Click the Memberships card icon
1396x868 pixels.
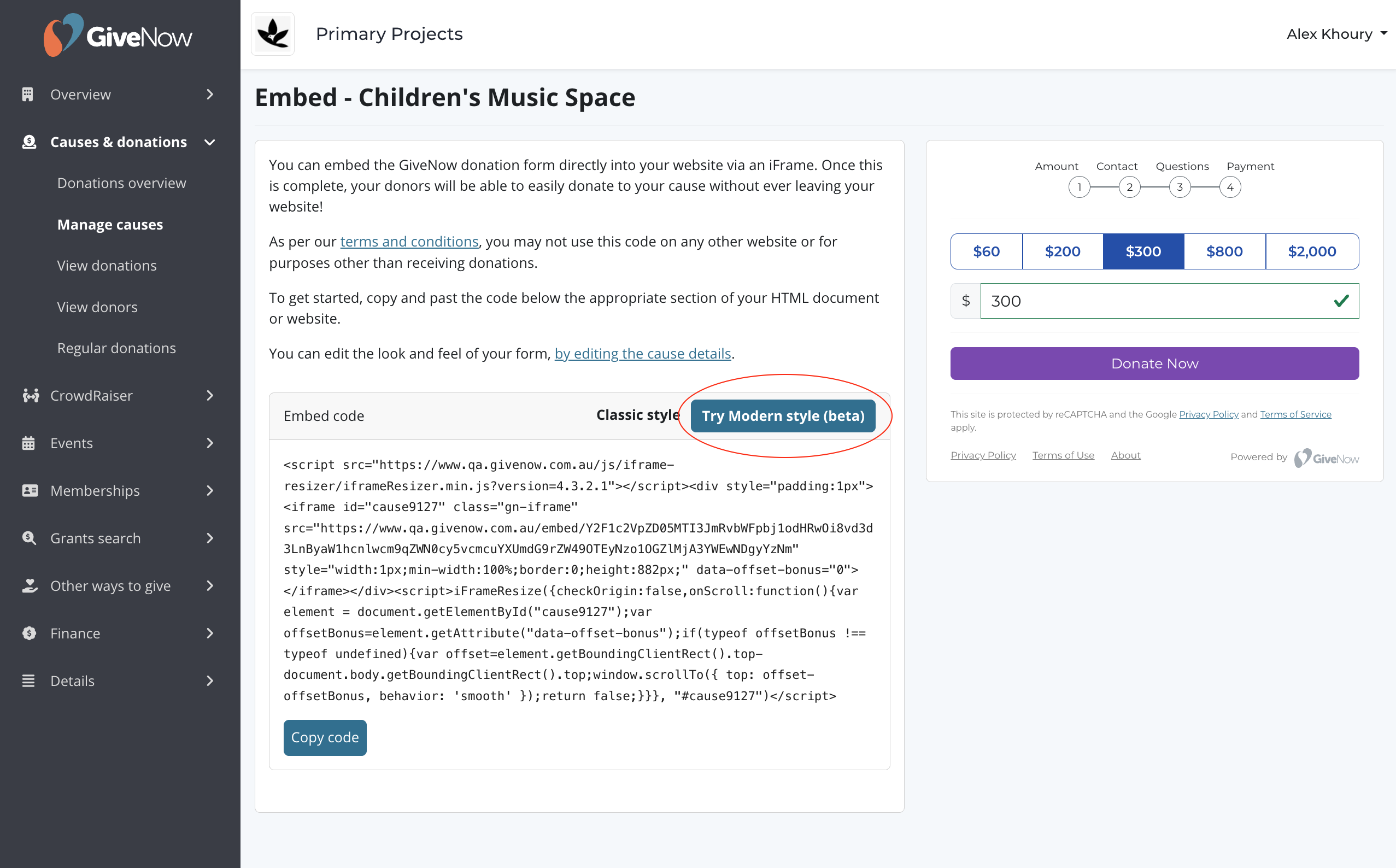tap(30, 491)
